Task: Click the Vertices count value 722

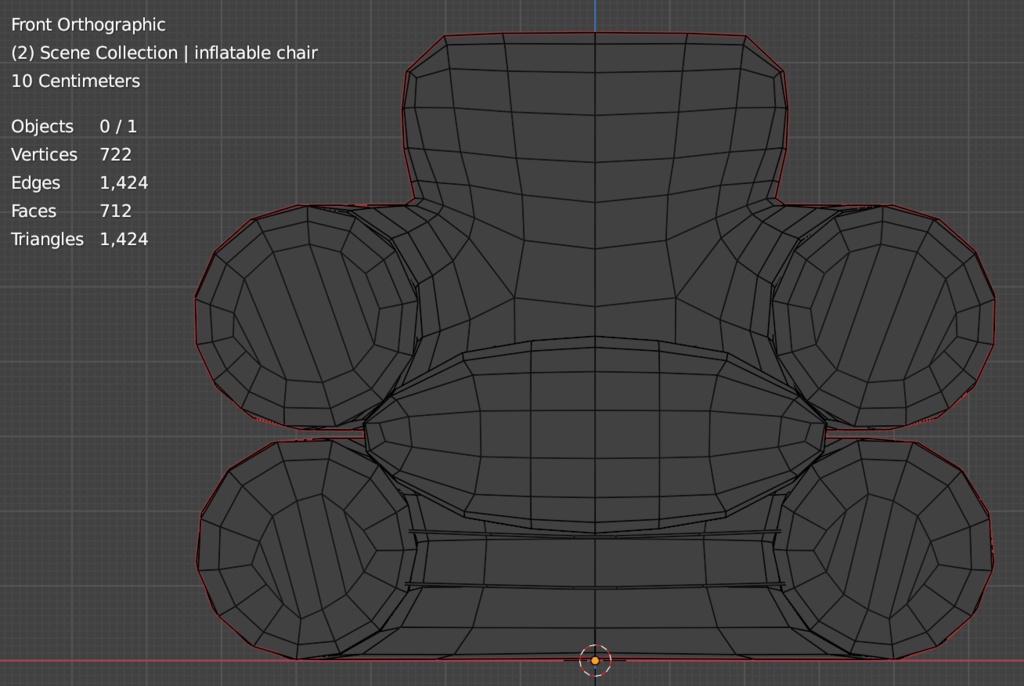Action: click(x=115, y=154)
